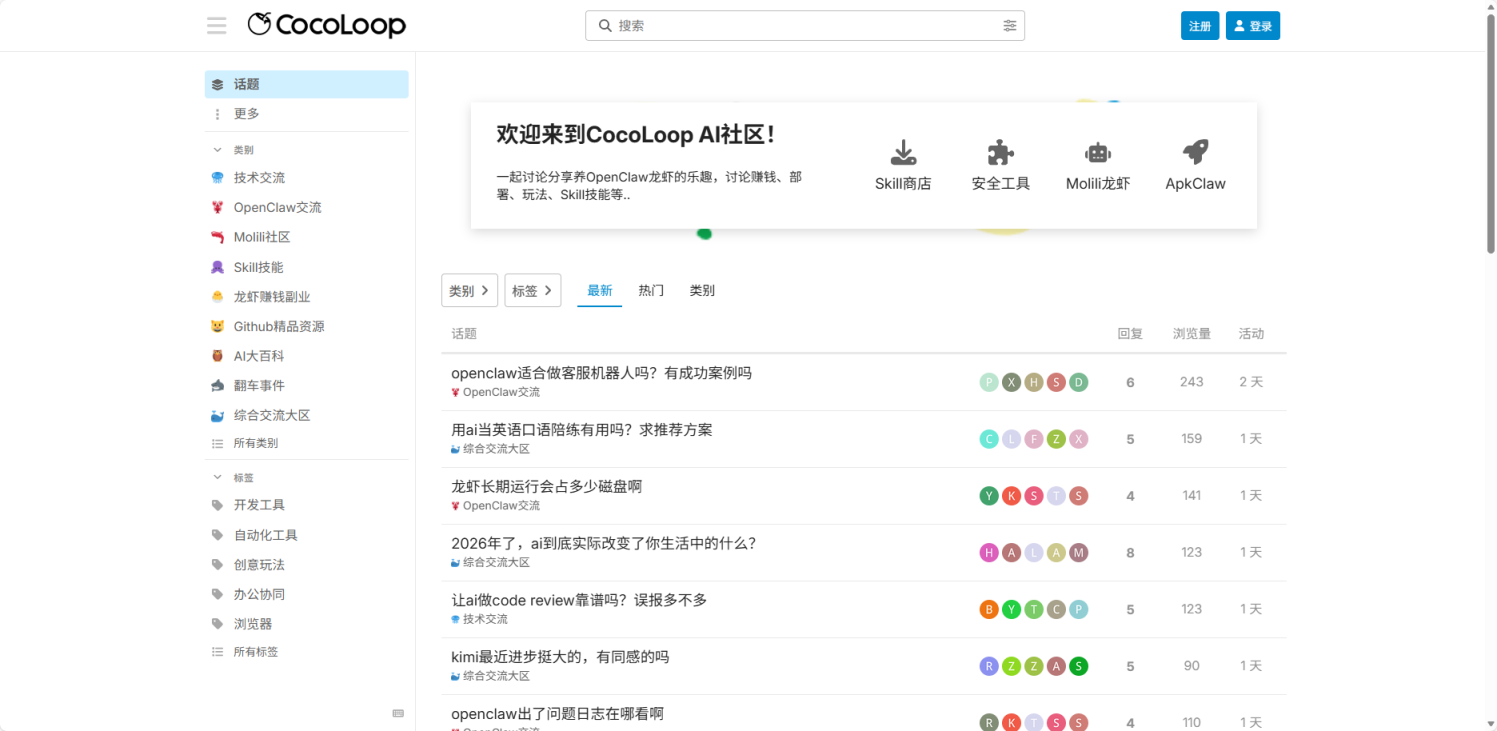Click the 搜索 search field
Image resolution: width=1497 pixels, height=731 pixels.
(x=805, y=26)
